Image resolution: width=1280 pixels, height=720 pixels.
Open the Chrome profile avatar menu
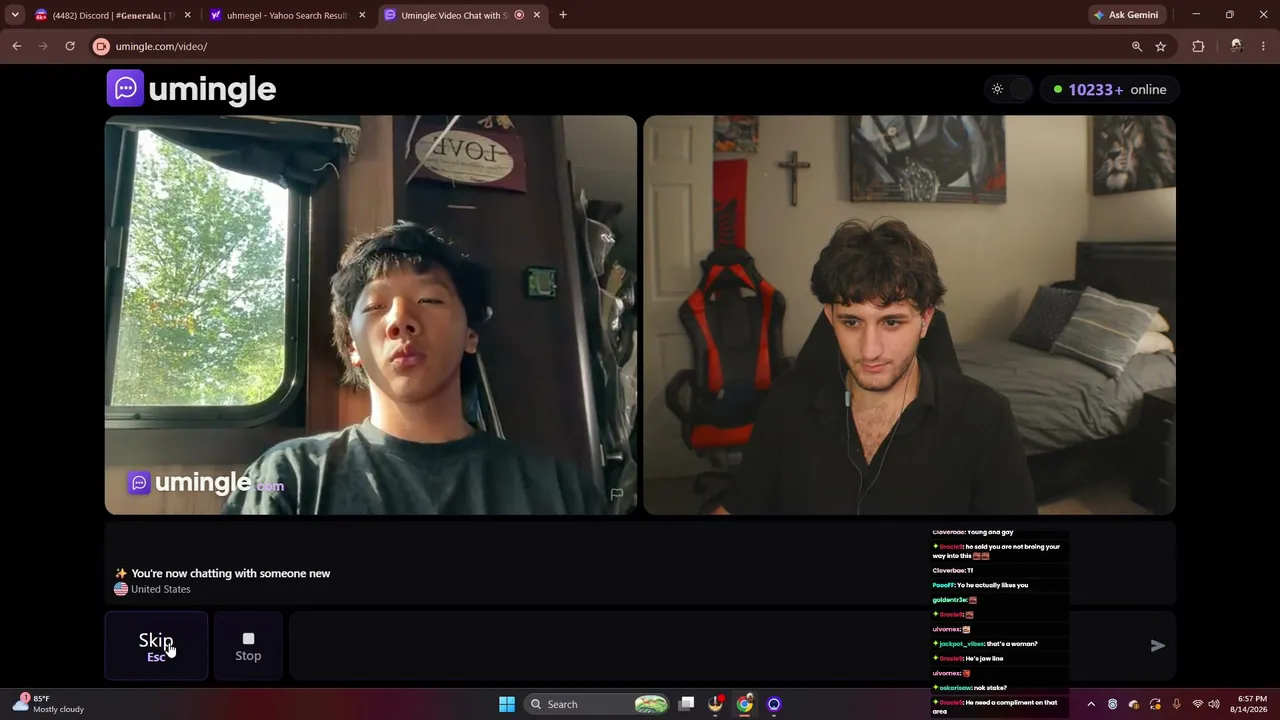(x=1236, y=46)
